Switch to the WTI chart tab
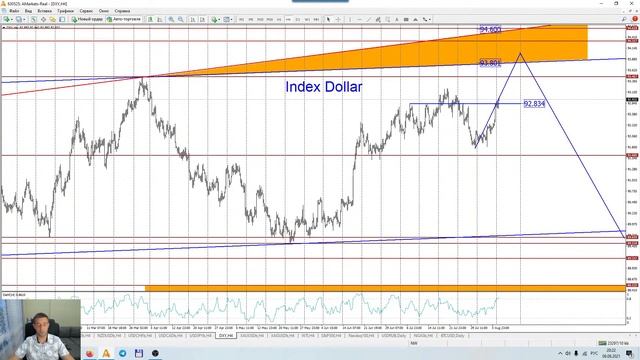The height and width of the screenshot is (360, 640). tap(308, 336)
